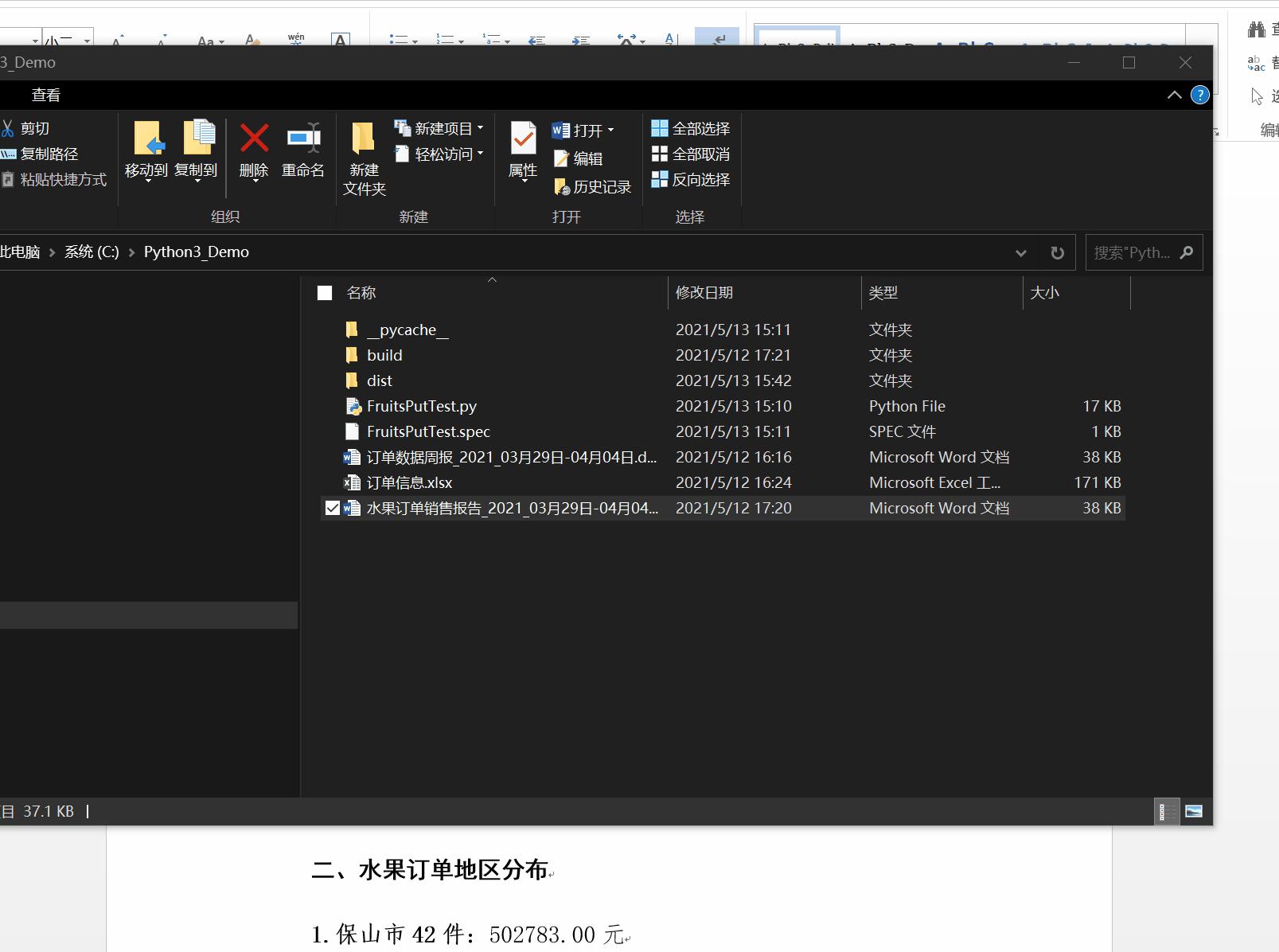The height and width of the screenshot is (952, 1279).
Task: Switch to the 查看 ribbon tab
Action: pyautogui.click(x=45, y=95)
